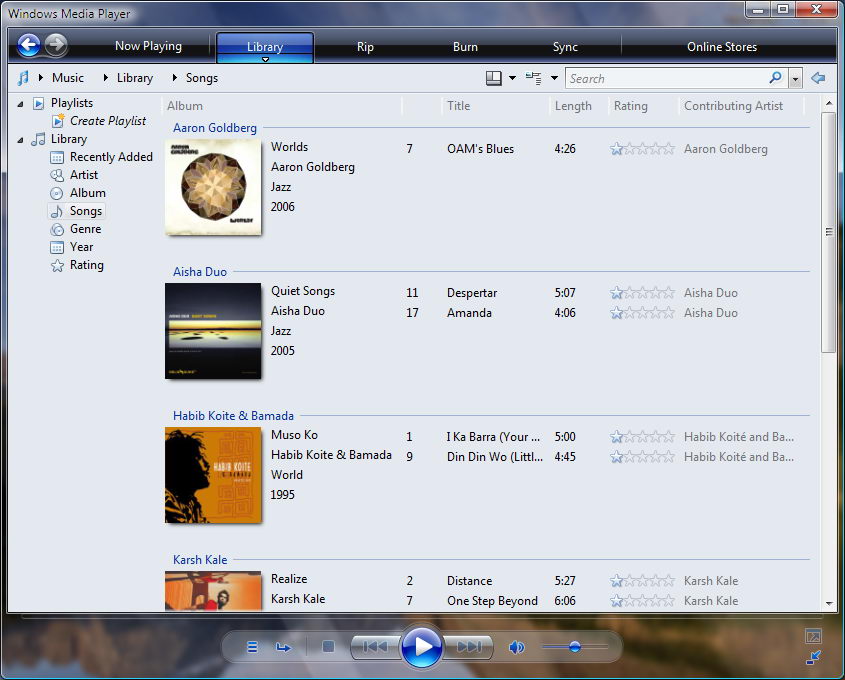The width and height of the screenshot is (845, 680).
Task: Mute the volume speaker
Action: [516, 647]
